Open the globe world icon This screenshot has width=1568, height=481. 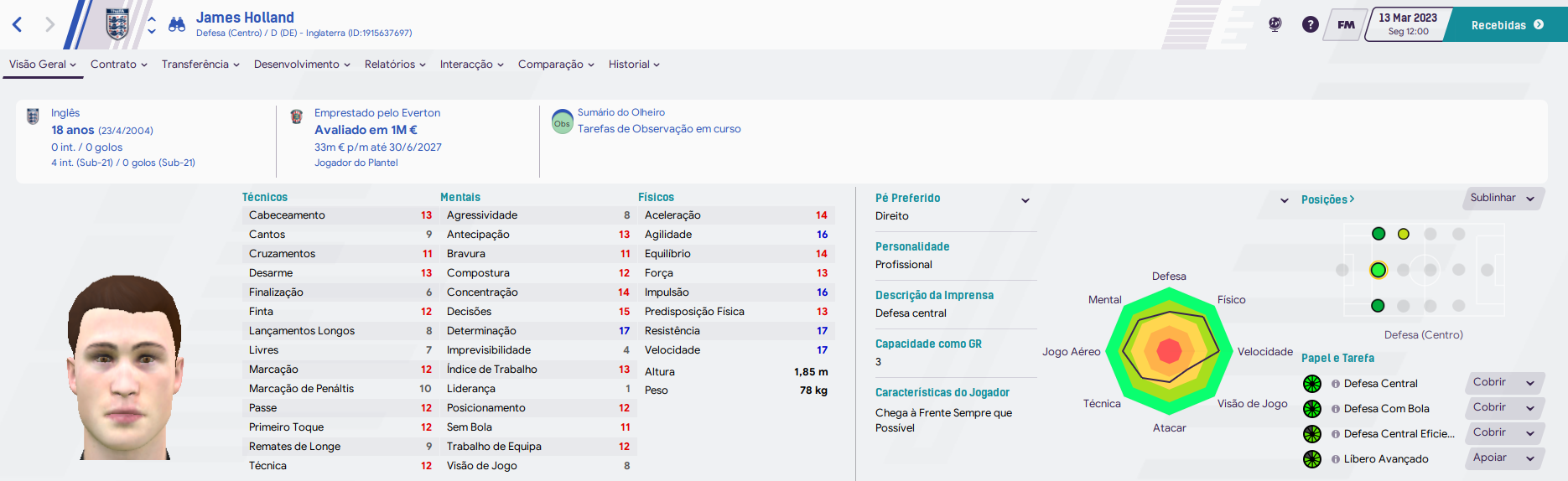1275,24
